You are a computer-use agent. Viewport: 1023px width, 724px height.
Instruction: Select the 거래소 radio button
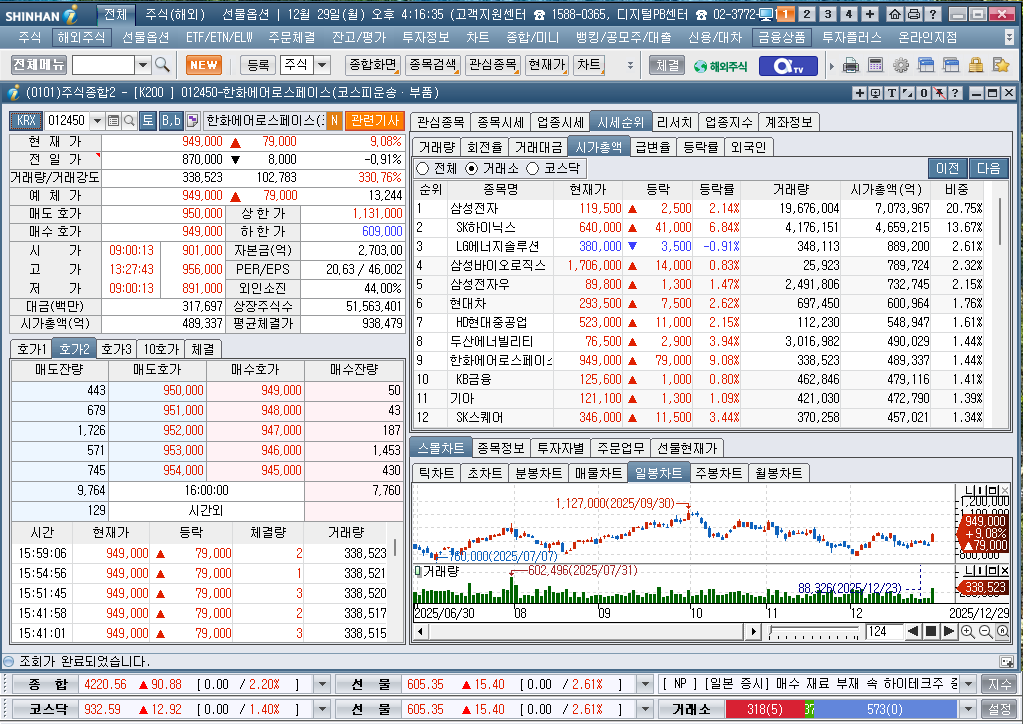tap(472, 169)
